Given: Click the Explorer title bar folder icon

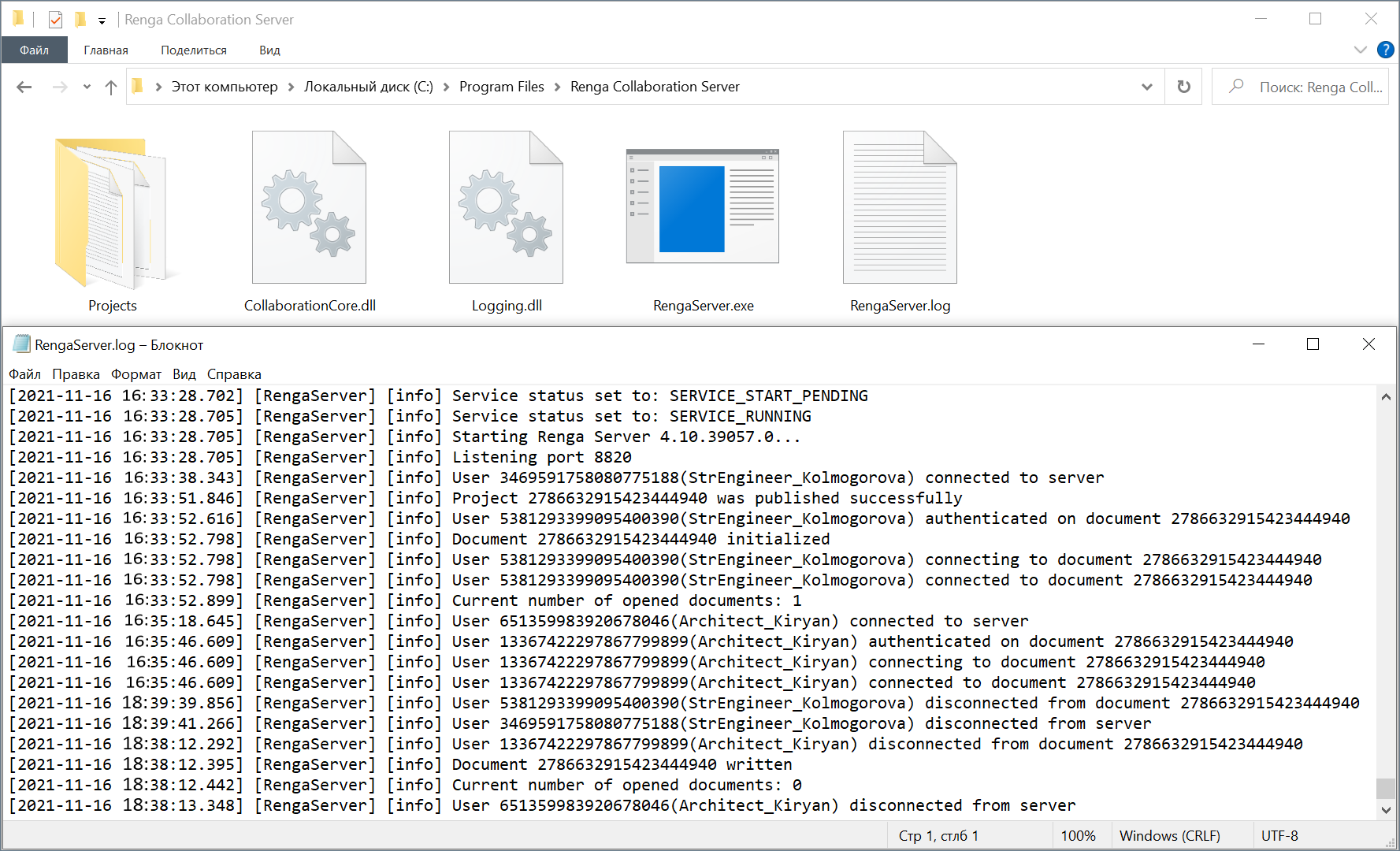Looking at the screenshot, I should [18, 17].
